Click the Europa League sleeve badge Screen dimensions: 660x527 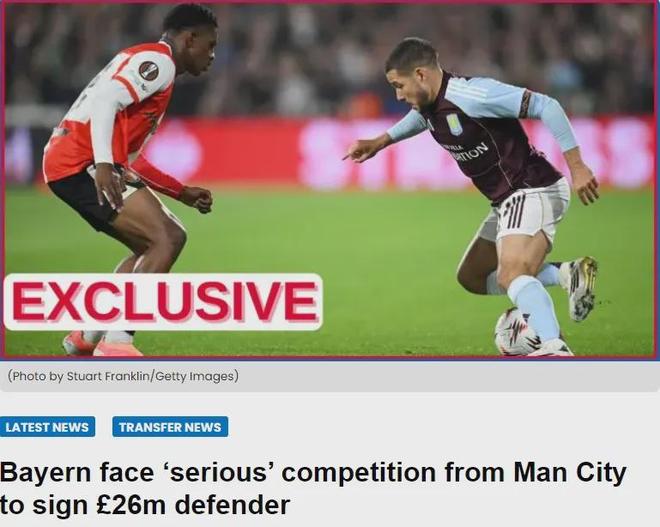[x=149, y=71]
